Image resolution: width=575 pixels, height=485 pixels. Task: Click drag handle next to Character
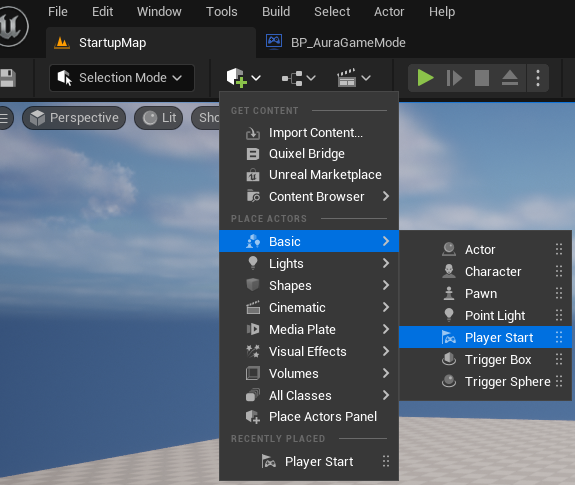click(x=559, y=271)
